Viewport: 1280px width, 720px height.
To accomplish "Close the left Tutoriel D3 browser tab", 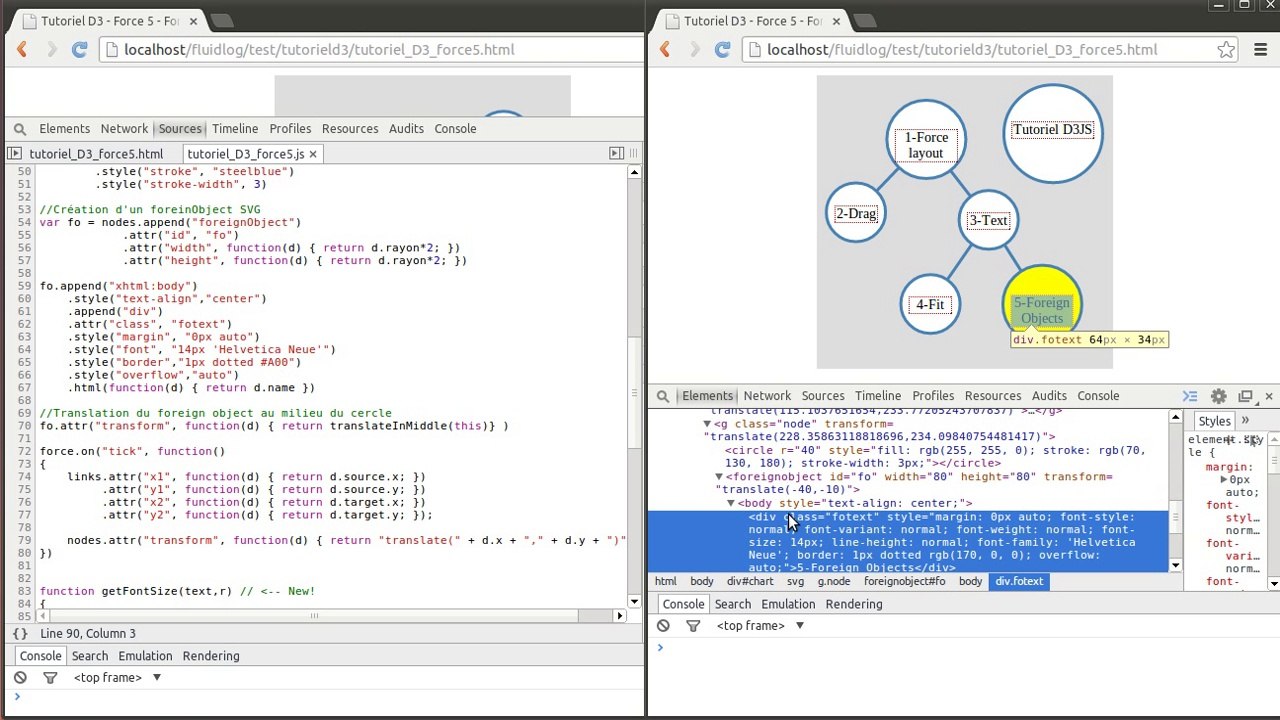I will click(x=191, y=21).
